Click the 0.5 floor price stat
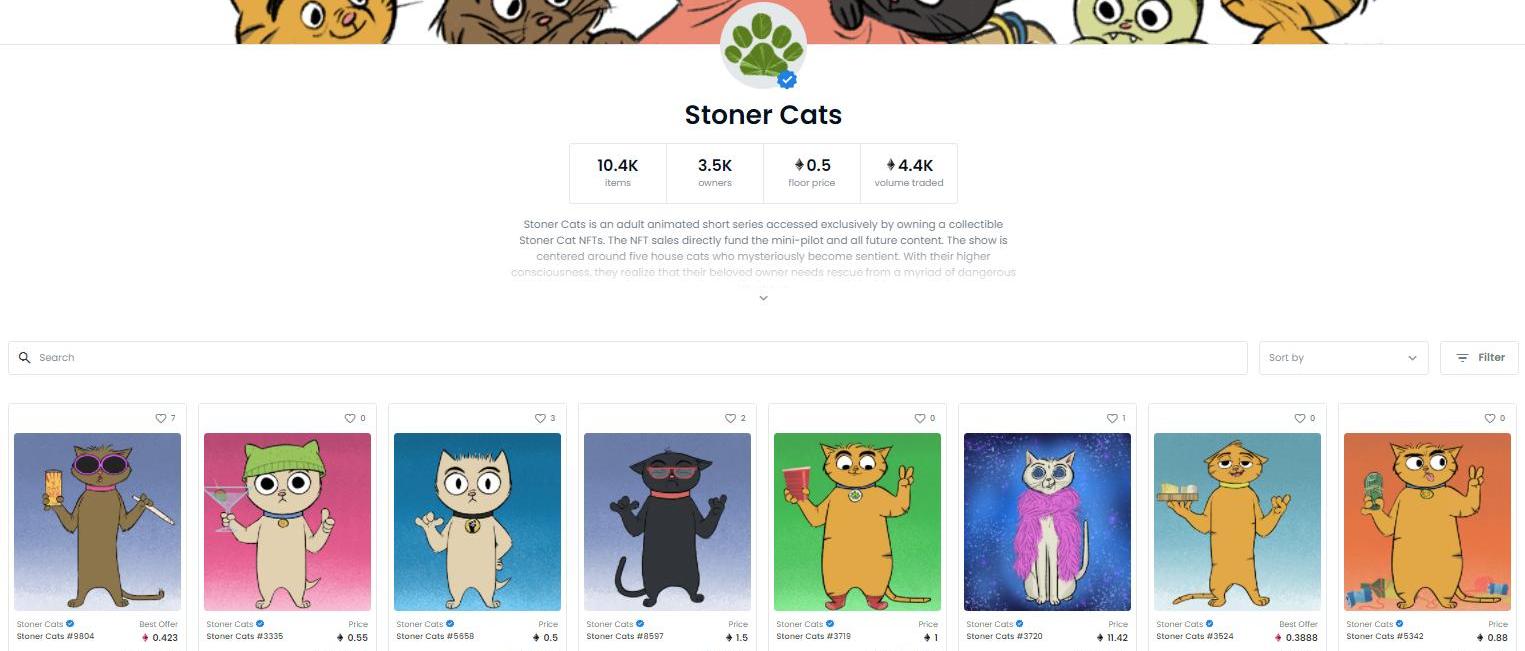Screen dimensions: 1525x651 tap(812, 173)
